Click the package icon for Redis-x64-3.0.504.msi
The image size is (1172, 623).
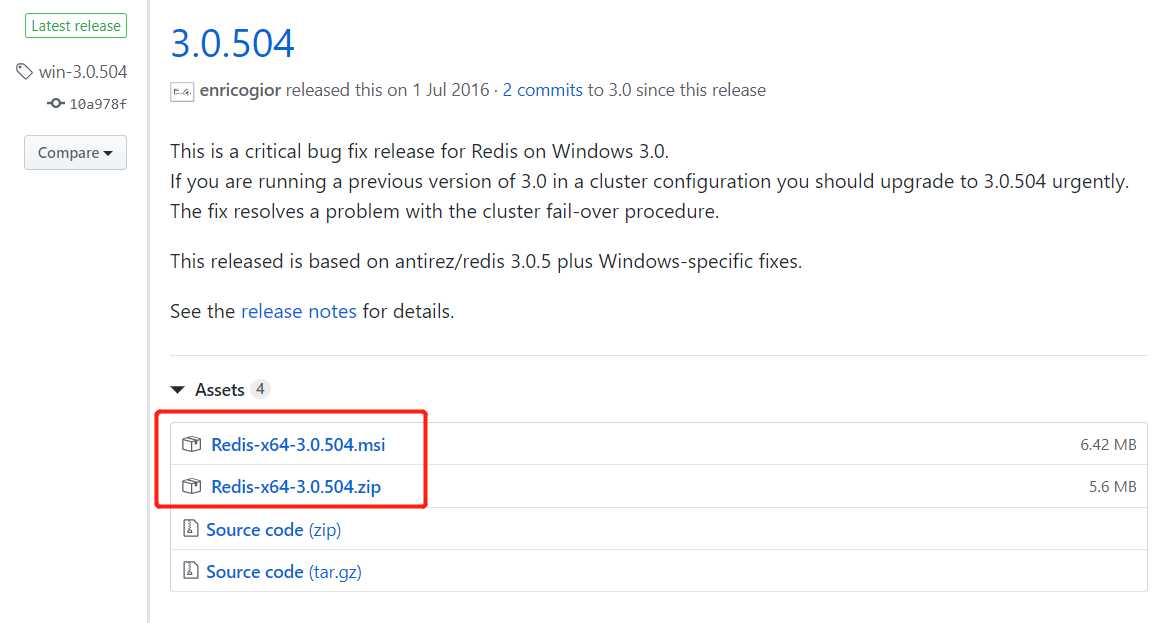(x=191, y=444)
